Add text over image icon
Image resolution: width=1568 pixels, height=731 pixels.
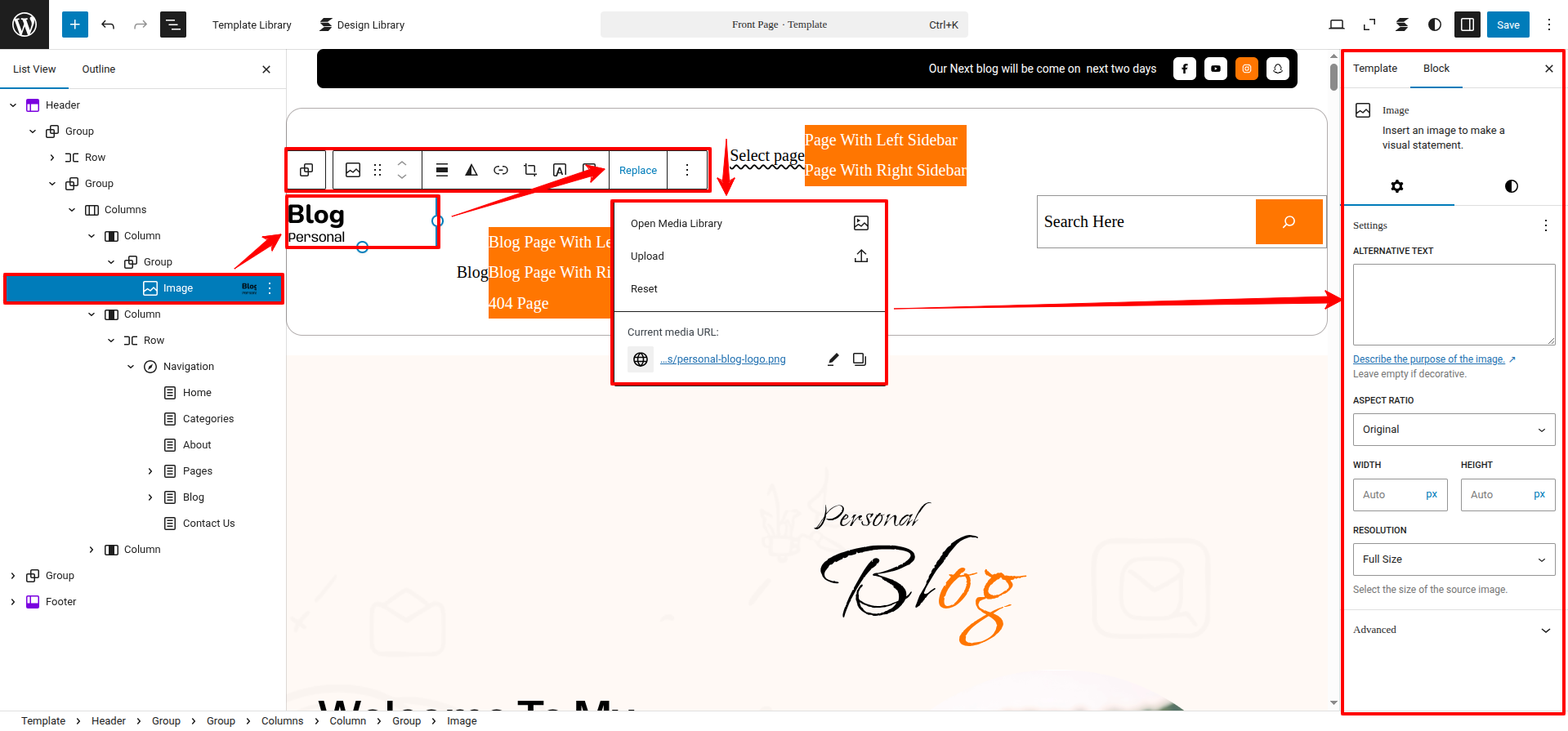click(x=560, y=170)
